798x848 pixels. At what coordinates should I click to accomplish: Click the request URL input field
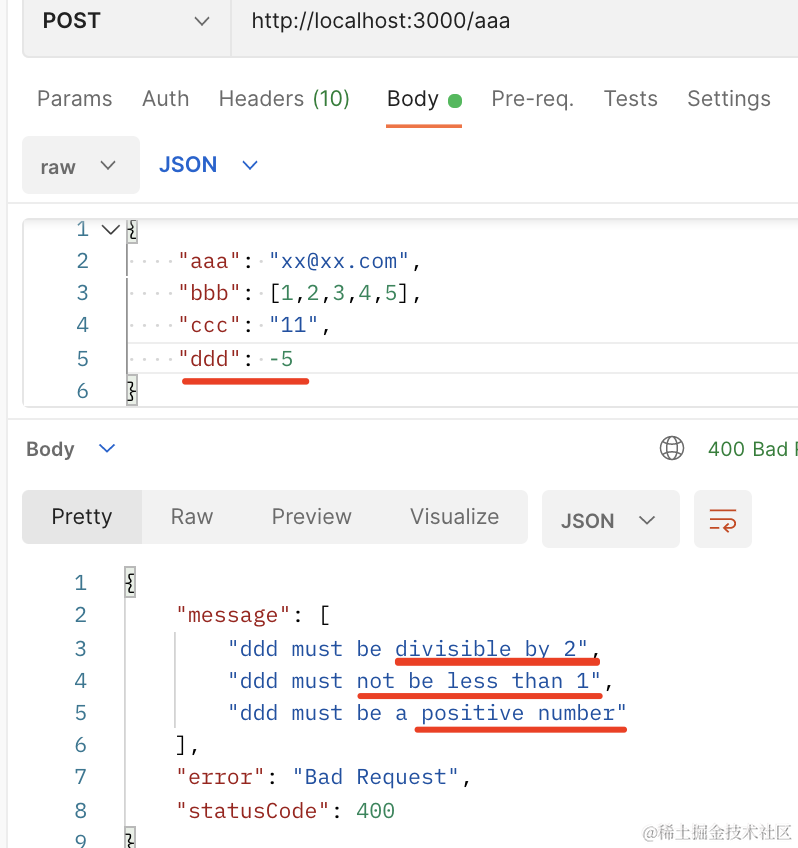tap(500, 21)
